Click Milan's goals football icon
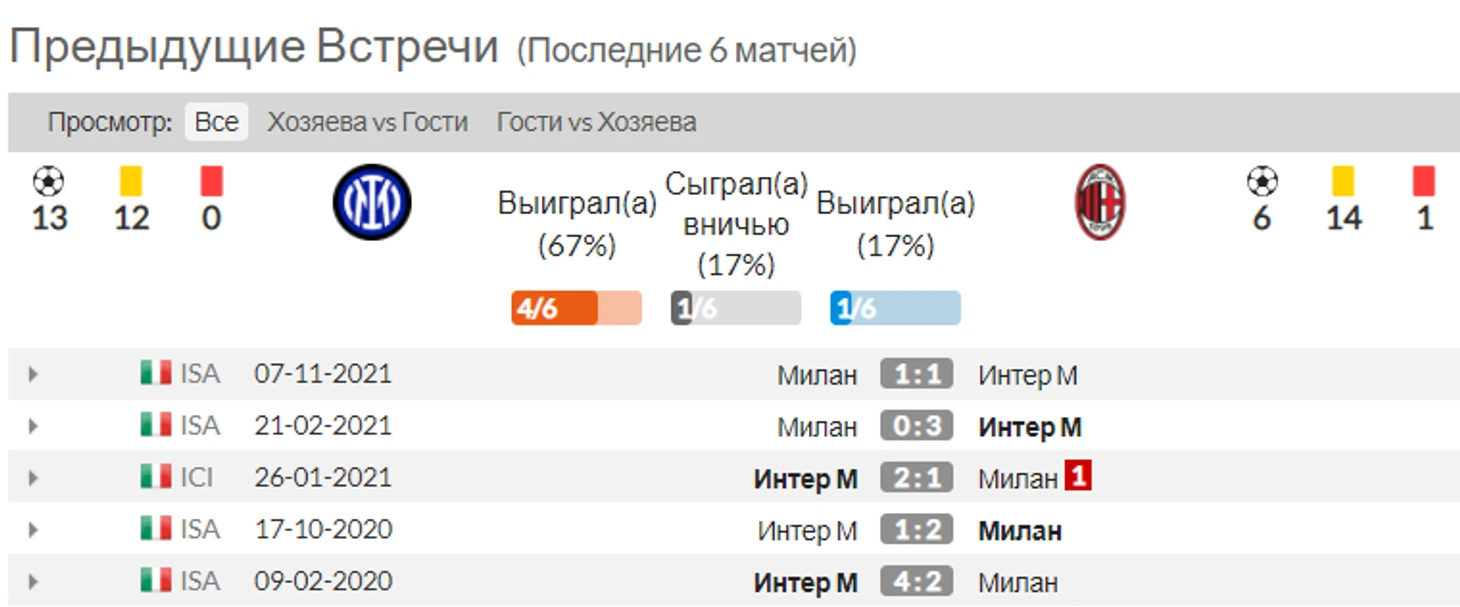This screenshot has height=607, width=1460. tap(1262, 182)
